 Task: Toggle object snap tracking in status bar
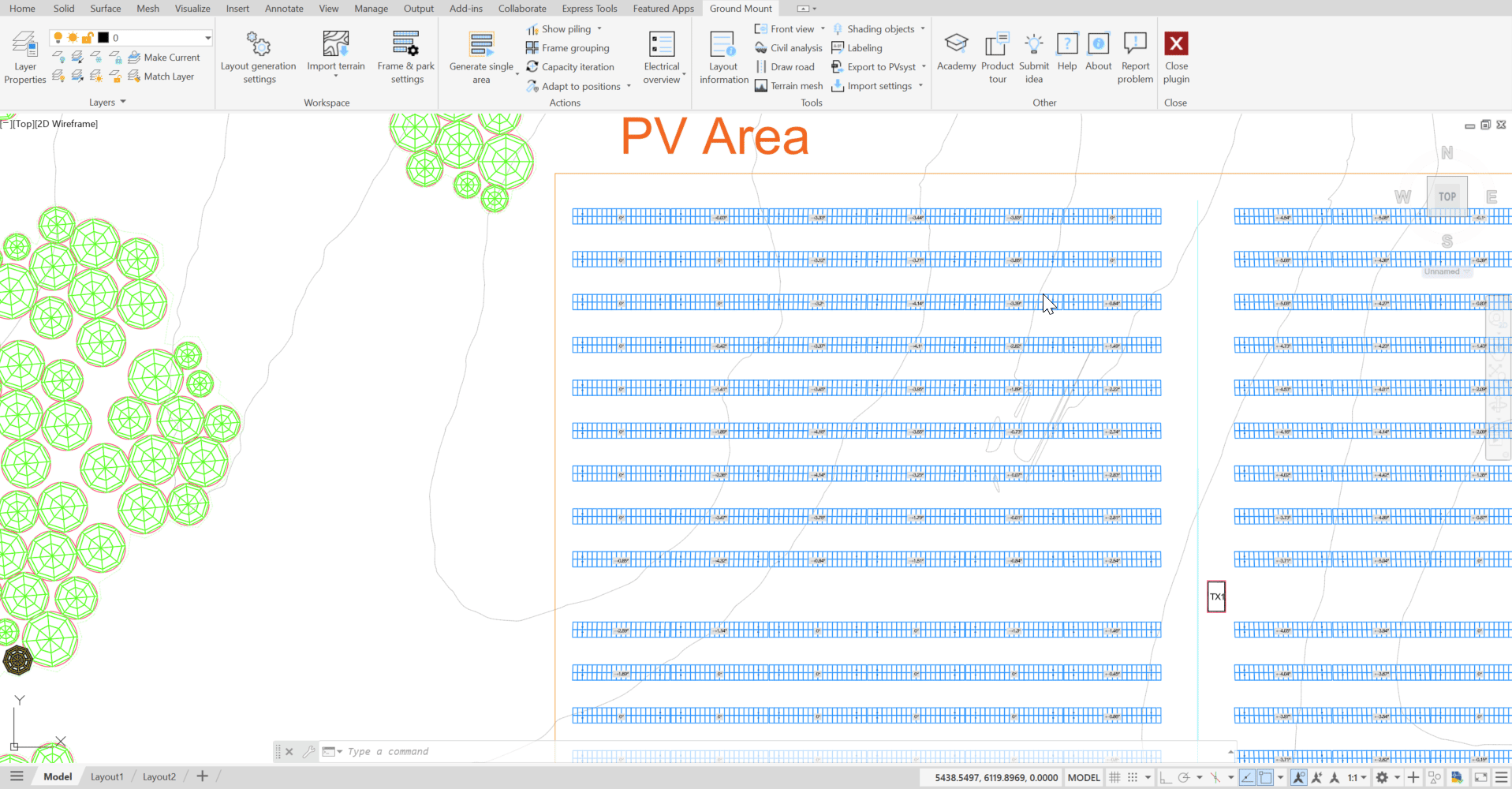[x=1247, y=777]
